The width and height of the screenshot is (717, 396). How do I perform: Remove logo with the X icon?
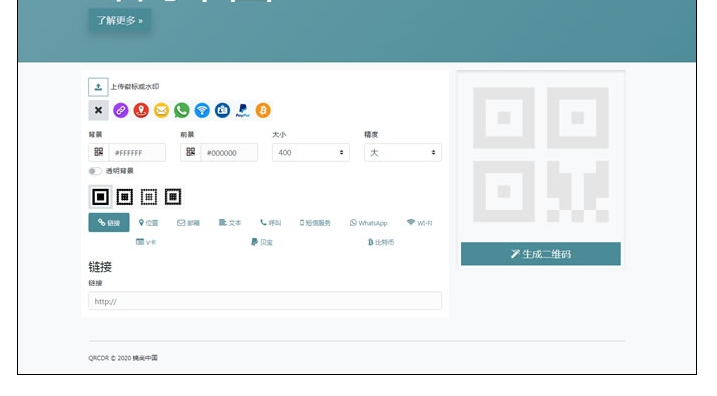coord(98,110)
